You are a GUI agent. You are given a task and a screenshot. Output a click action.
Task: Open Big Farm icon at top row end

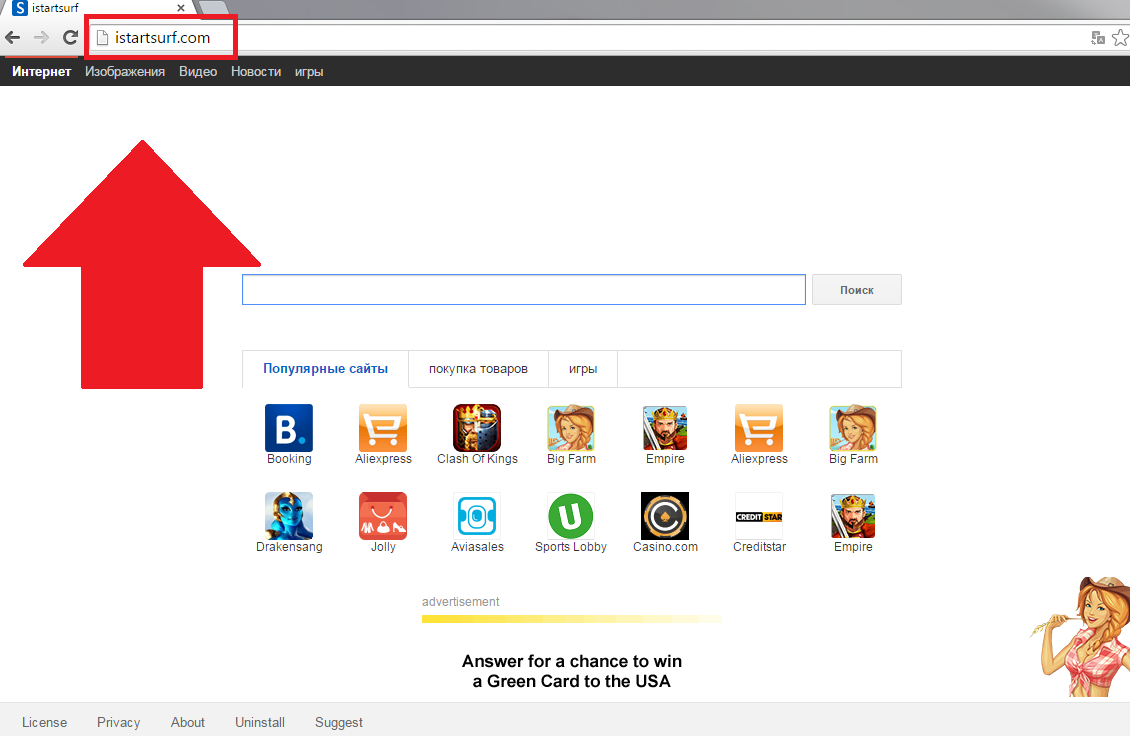pyautogui.click(x=853, y=428)
